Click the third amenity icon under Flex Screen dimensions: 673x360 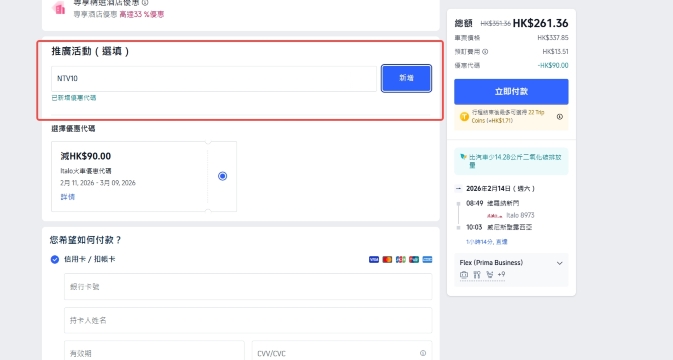[x=490, y=275]
